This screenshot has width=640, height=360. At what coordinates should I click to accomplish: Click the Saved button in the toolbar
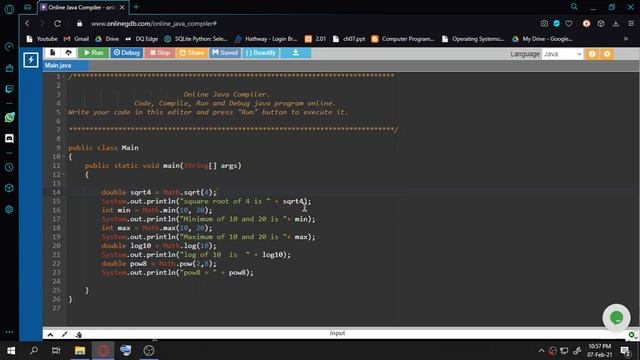point(225,53)
